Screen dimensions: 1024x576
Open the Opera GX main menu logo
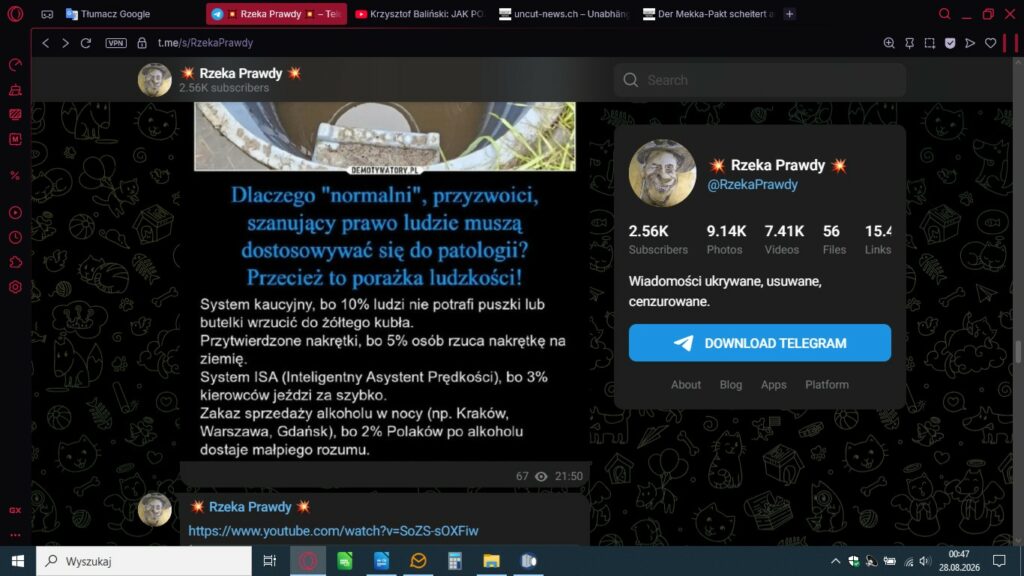(15, 14)
